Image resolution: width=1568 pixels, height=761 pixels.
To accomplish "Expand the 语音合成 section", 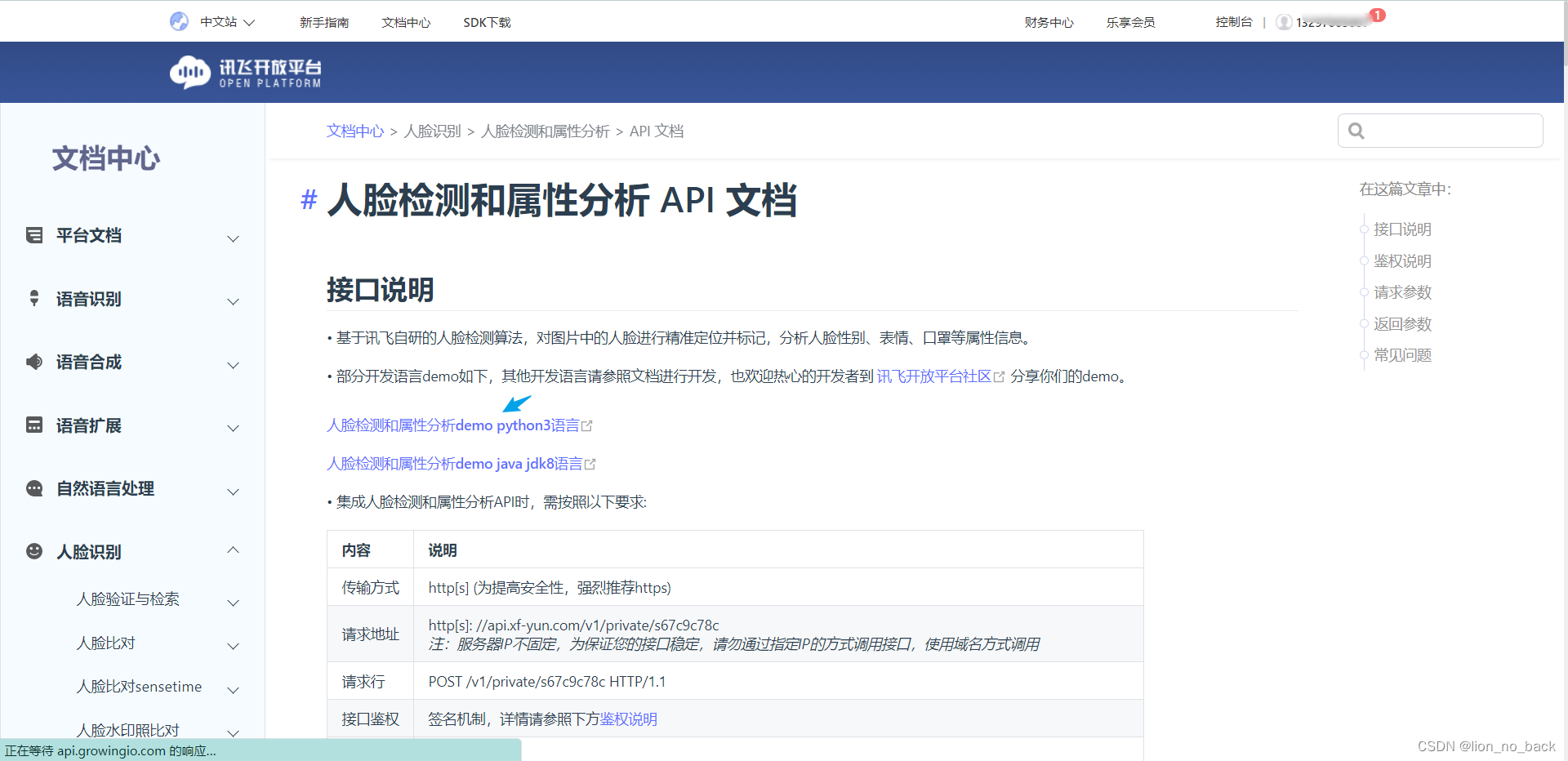I will click(x=233, y=365).
